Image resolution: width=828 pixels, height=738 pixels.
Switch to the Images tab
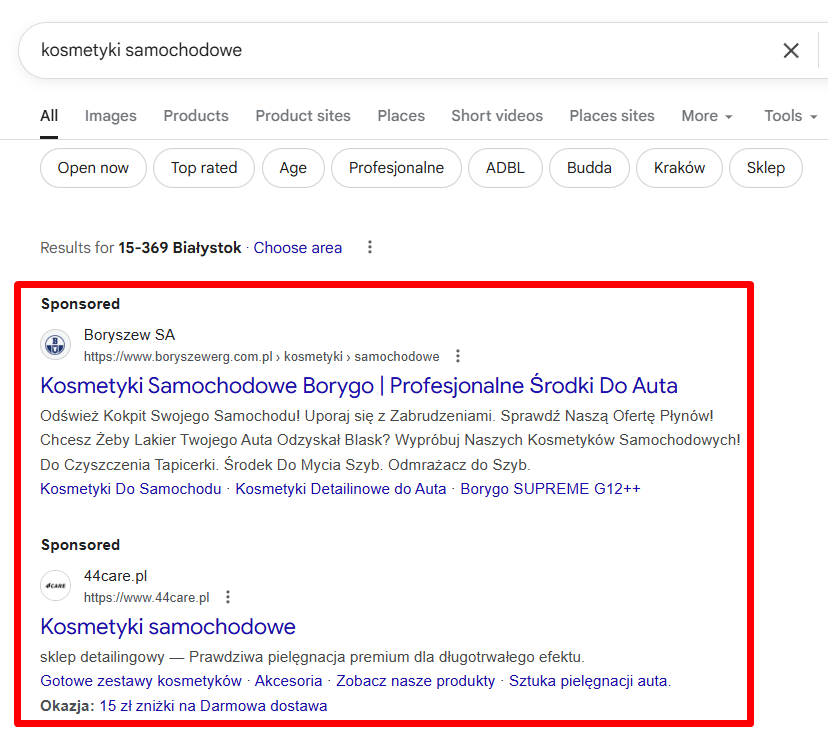tap(110, 116)
